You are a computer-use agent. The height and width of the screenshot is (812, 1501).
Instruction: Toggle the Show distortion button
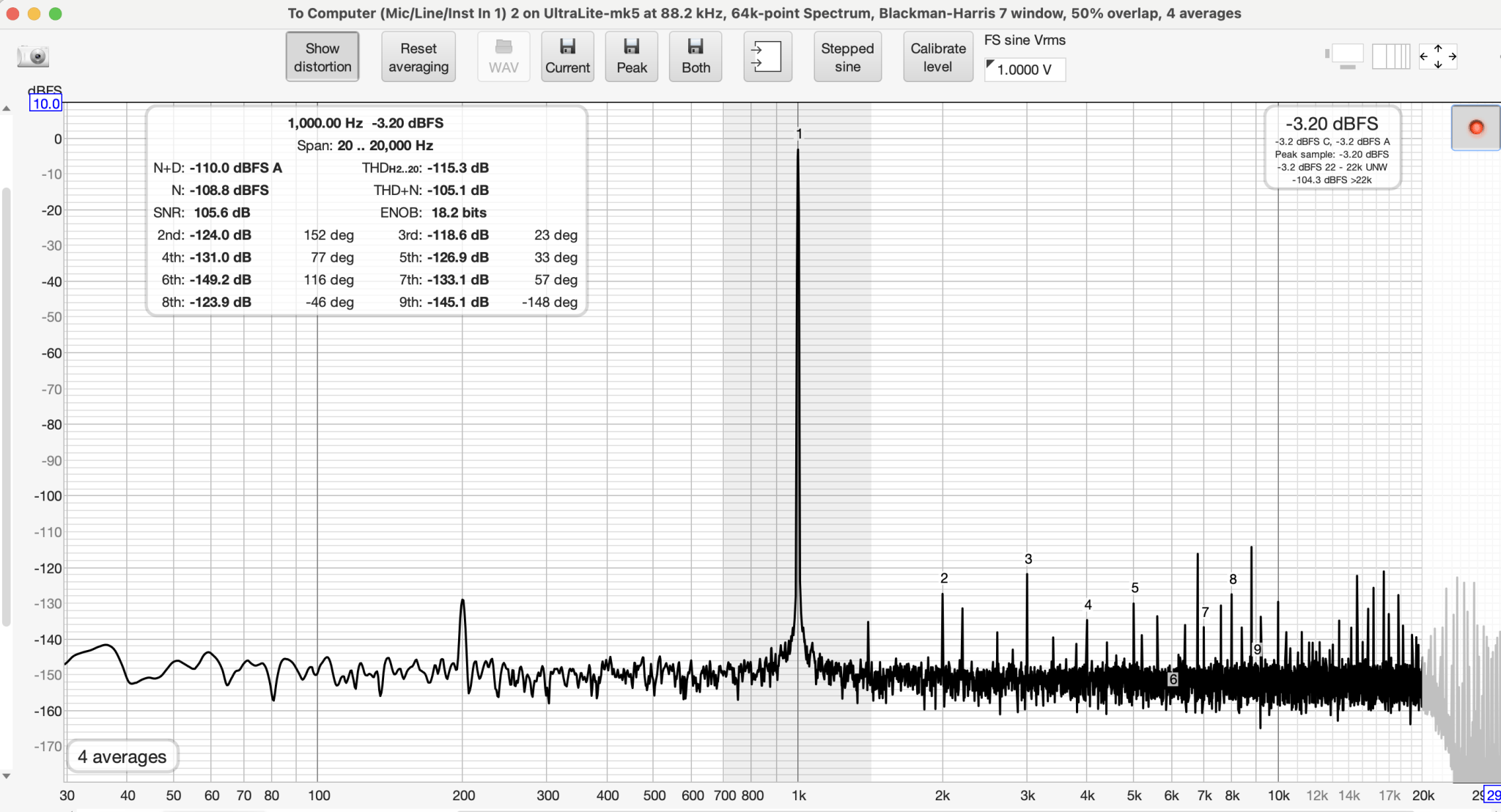click(322, 56)
